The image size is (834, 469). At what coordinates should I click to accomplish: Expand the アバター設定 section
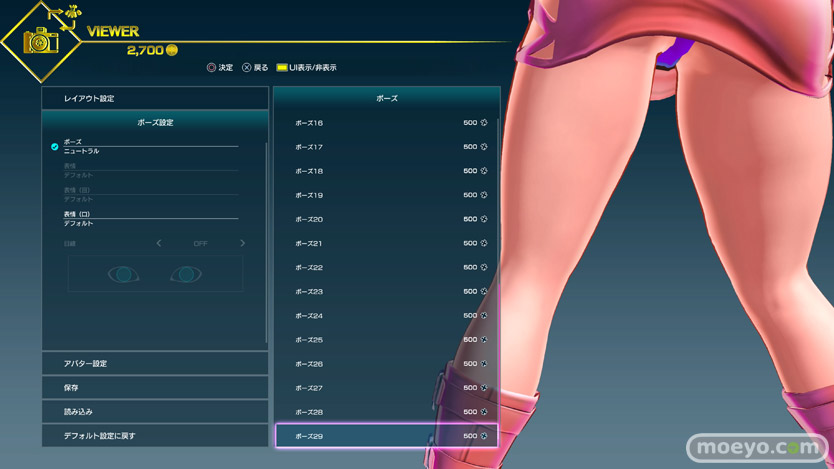pyautogui.click(x=155, y=363)
